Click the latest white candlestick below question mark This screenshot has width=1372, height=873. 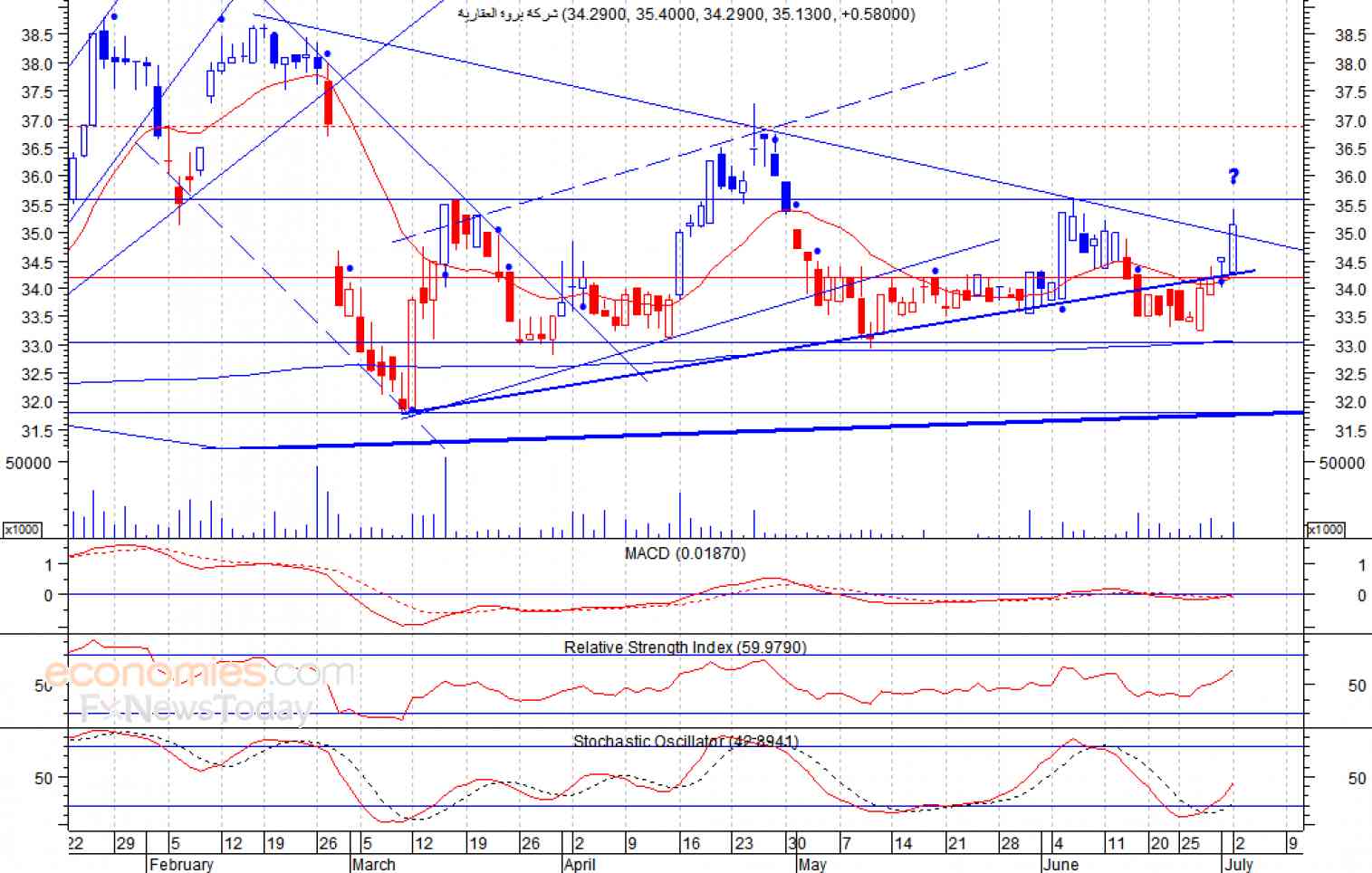pos(1233,247)
